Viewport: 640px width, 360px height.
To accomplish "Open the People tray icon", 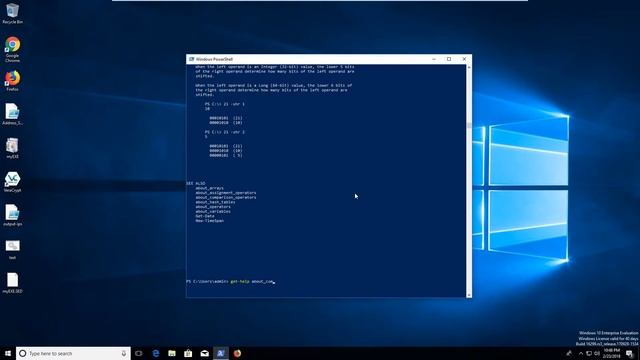I will [x=569, y=353].
